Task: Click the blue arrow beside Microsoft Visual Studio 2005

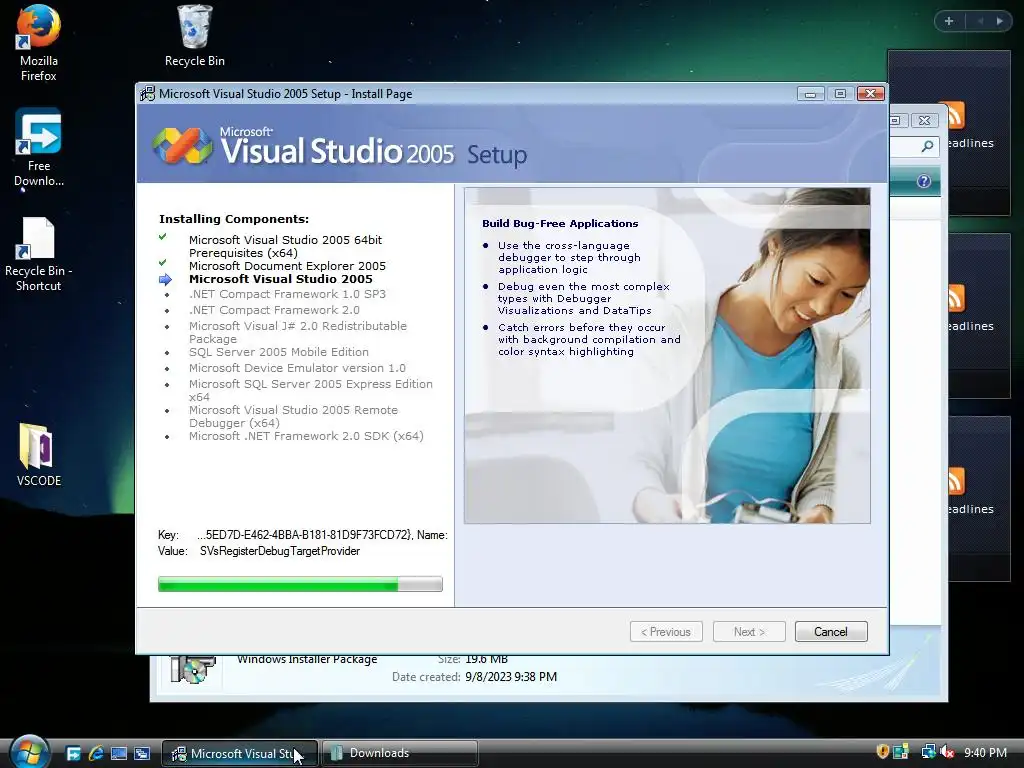Action: 165,280
